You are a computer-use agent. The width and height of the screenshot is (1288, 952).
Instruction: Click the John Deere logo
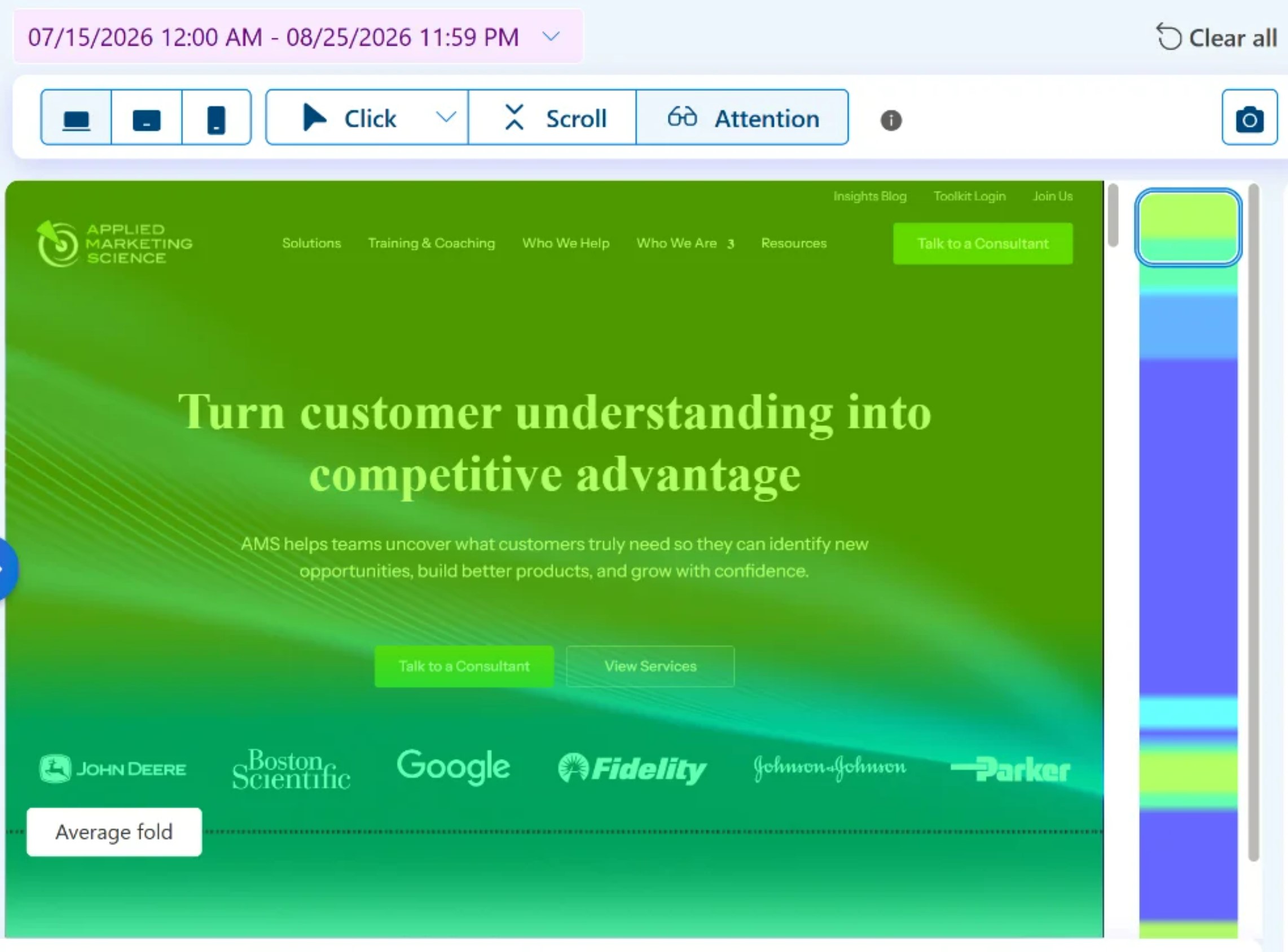112,769
